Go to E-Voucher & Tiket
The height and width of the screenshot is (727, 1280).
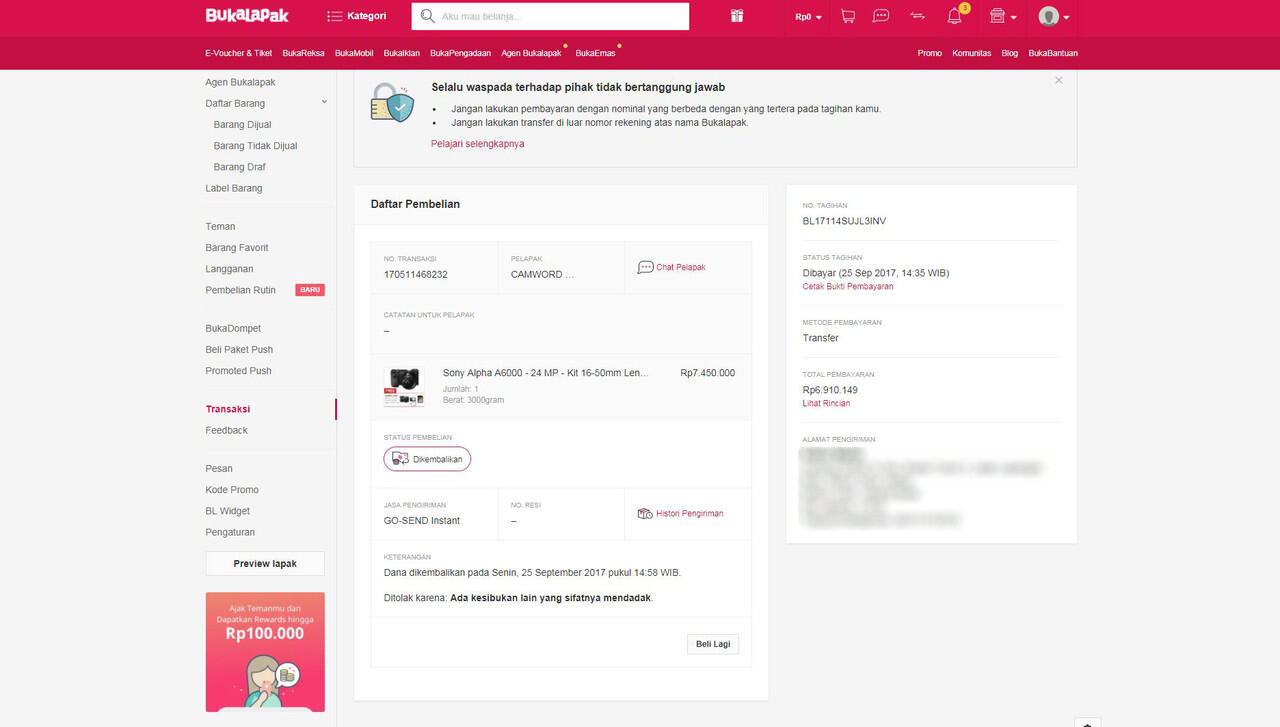pyautogui.click(x=239, y=53)
